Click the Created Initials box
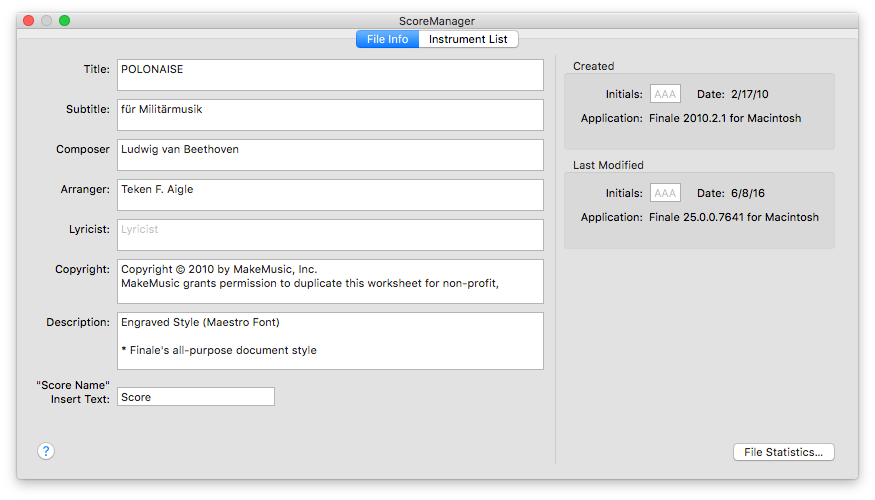This screenshot has height=500, width=875. click(665, 94)
